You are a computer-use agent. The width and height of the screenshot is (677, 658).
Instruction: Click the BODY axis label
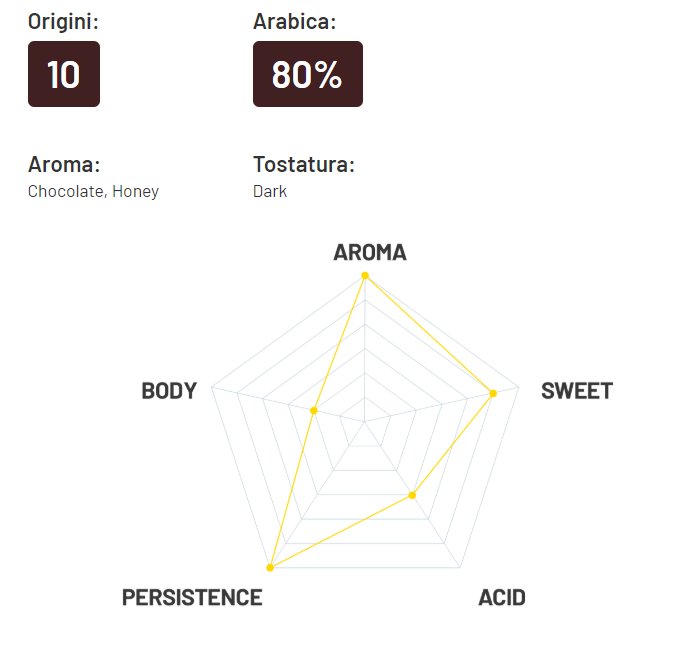point(169,391)
